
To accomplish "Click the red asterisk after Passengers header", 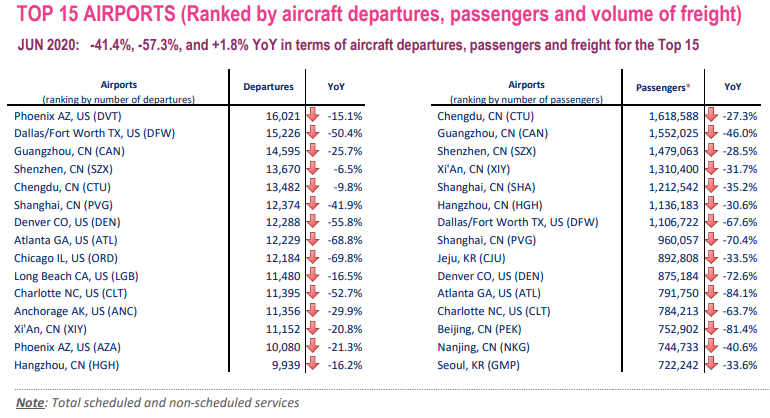I will pyautogui.click(x=688, y=86).
